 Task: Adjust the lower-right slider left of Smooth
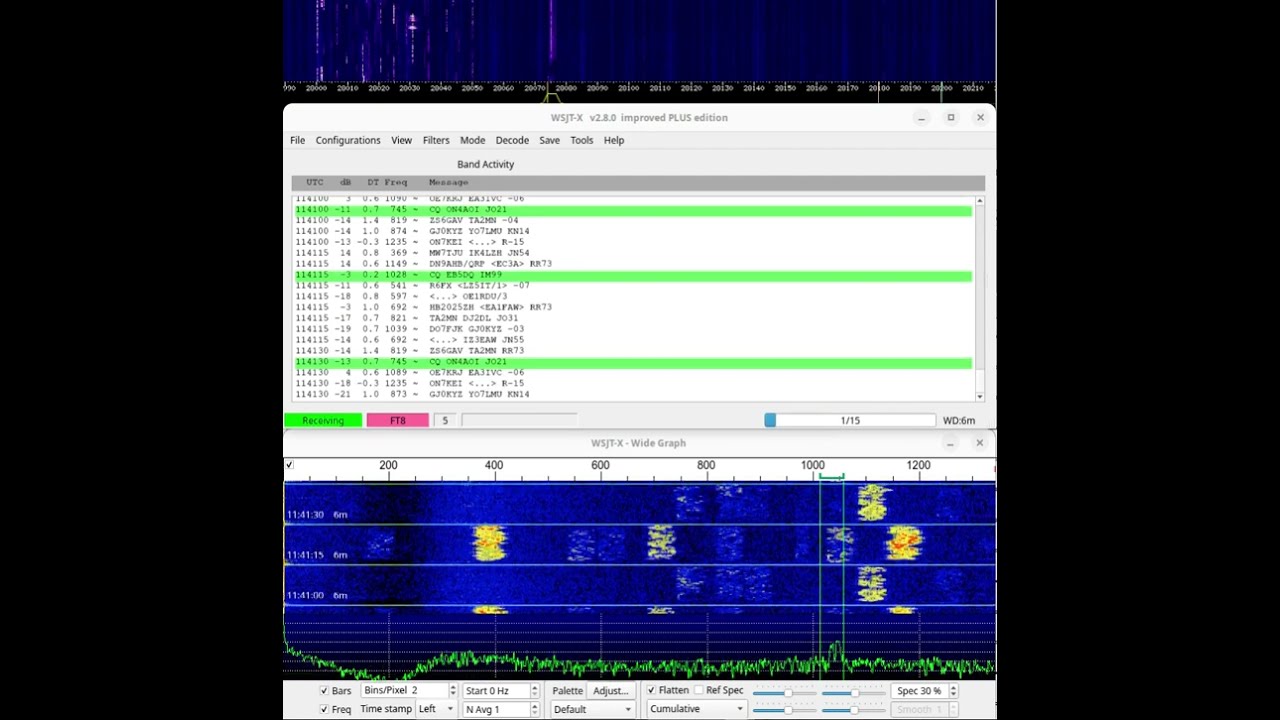pyautogui.click(x=853, y=709)
